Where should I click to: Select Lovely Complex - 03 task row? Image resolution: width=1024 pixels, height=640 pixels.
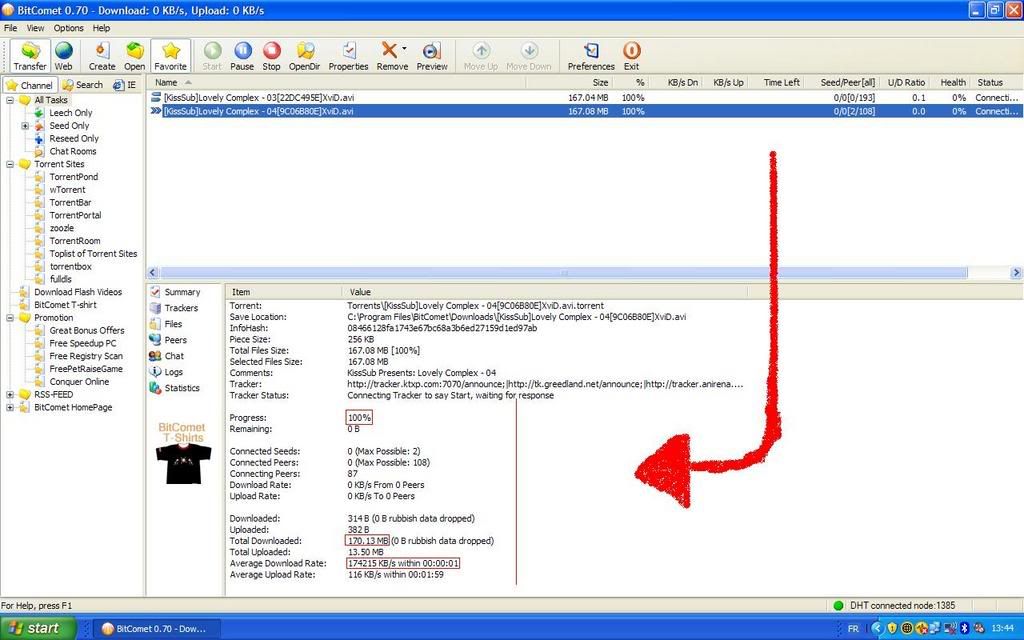(584, 97)
